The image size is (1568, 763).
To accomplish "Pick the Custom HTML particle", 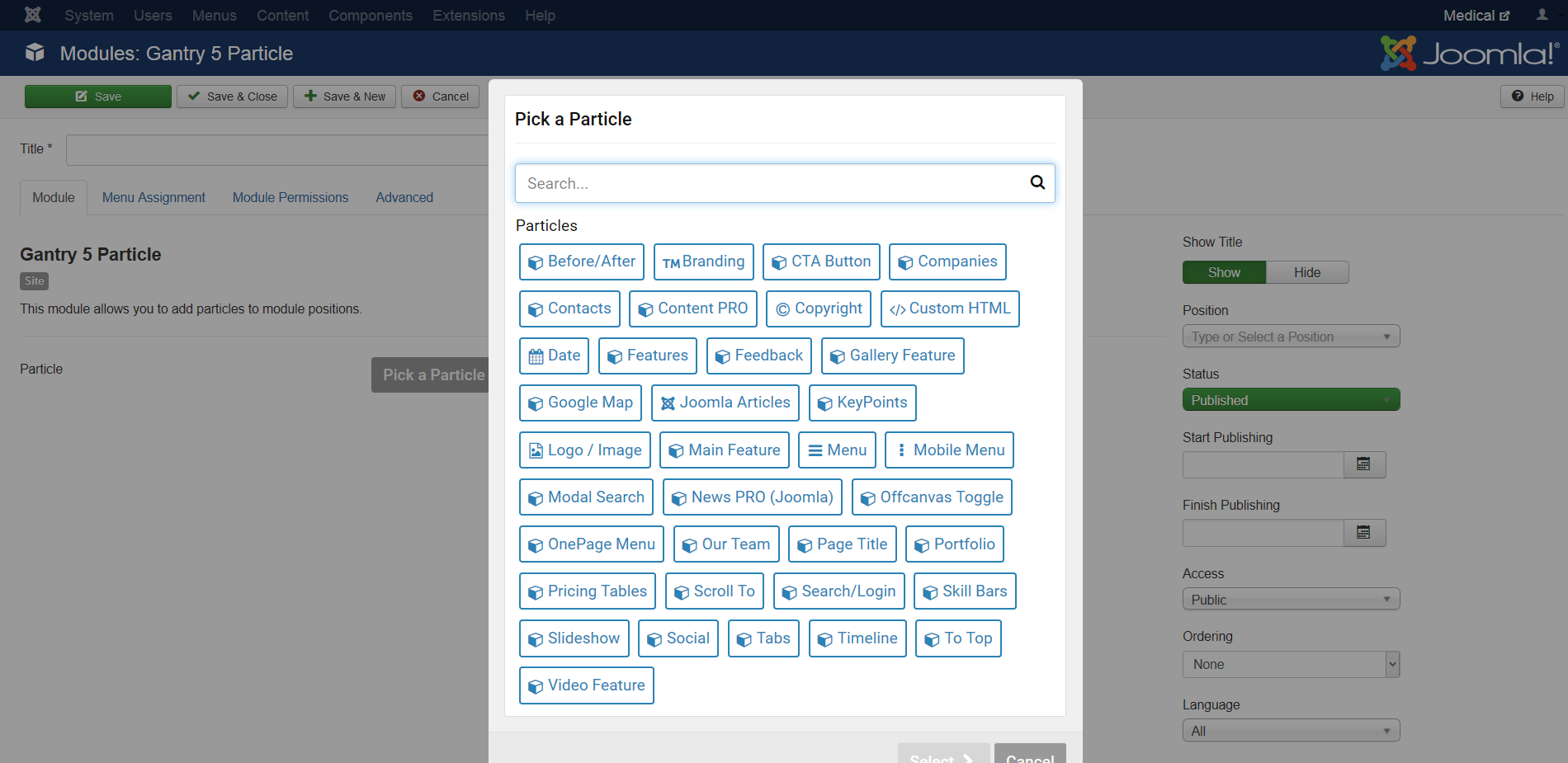I will point(949,308).
